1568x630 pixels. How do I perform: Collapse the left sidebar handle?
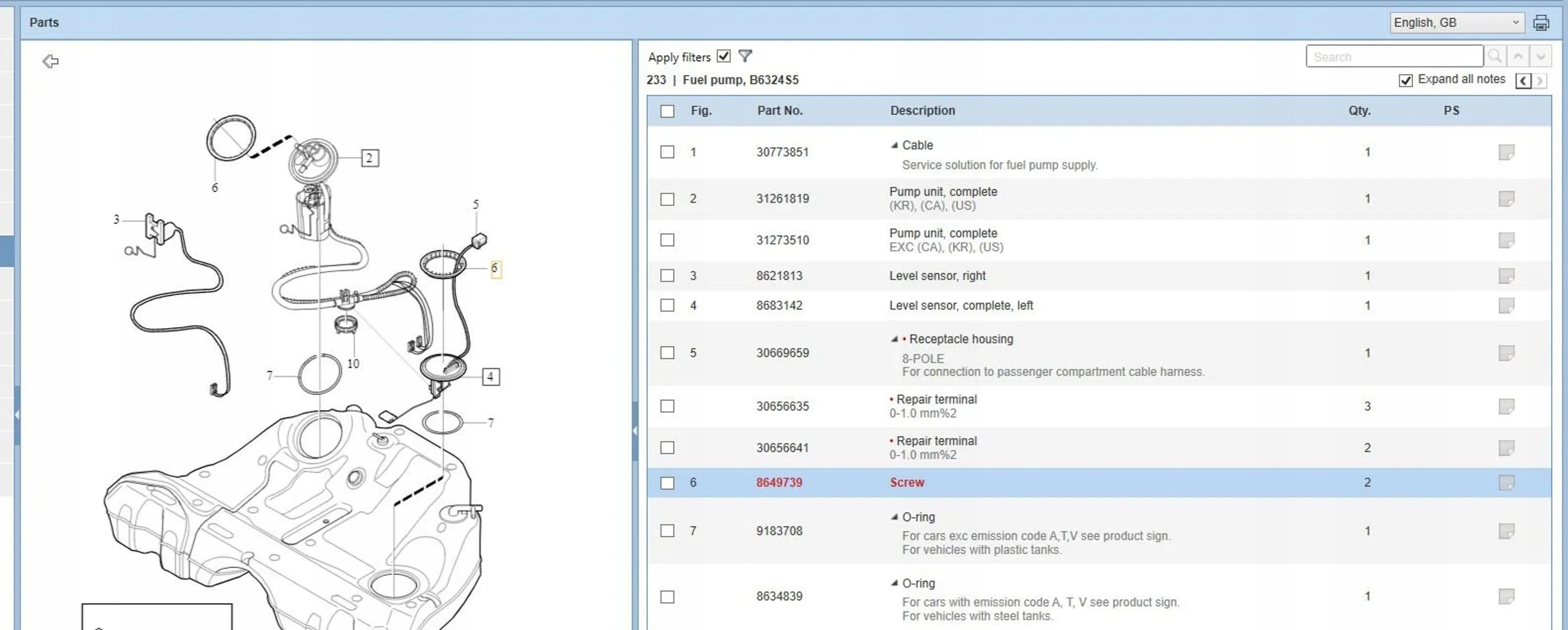17,415
